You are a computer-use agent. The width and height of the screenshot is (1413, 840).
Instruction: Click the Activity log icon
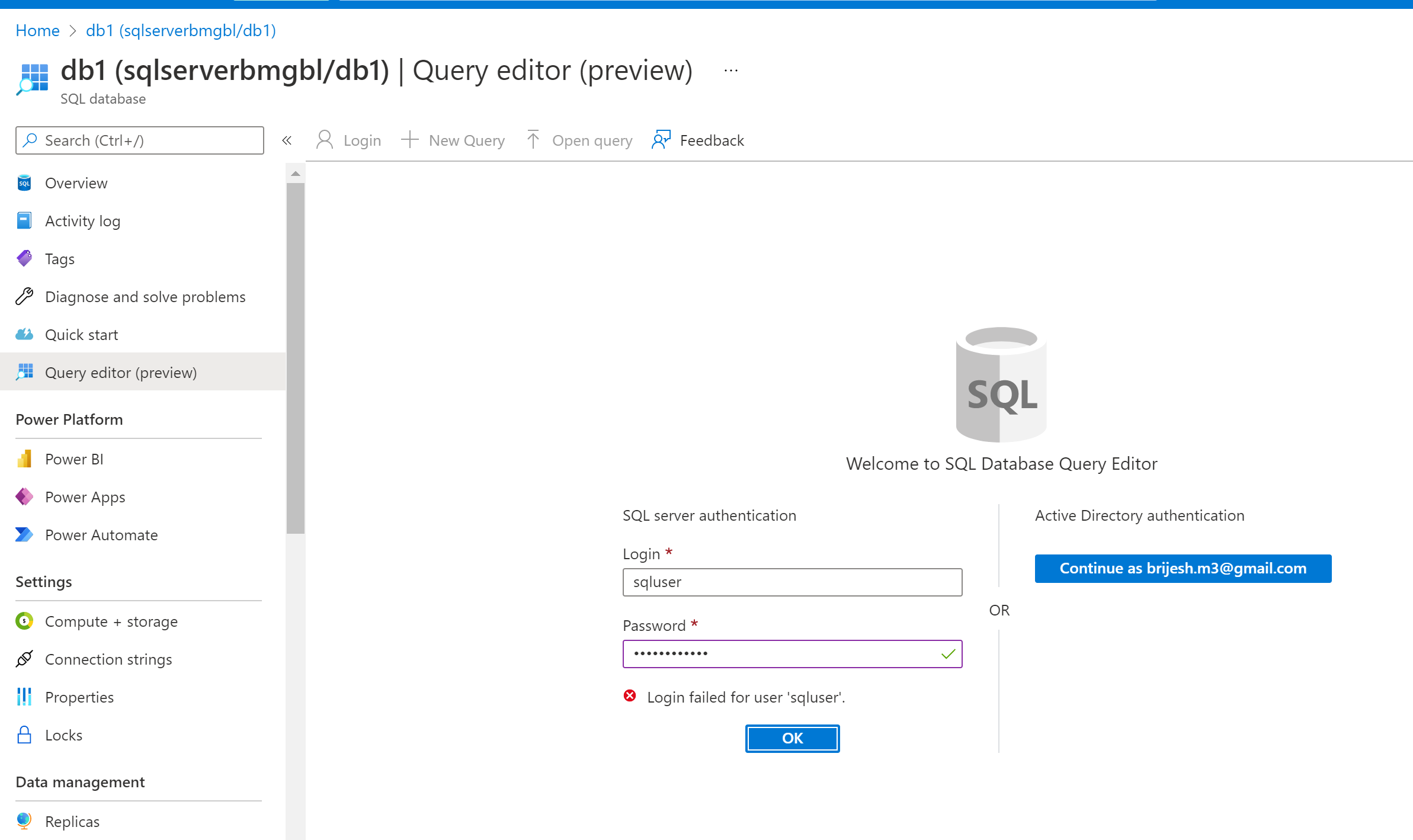tap(24, 221)
